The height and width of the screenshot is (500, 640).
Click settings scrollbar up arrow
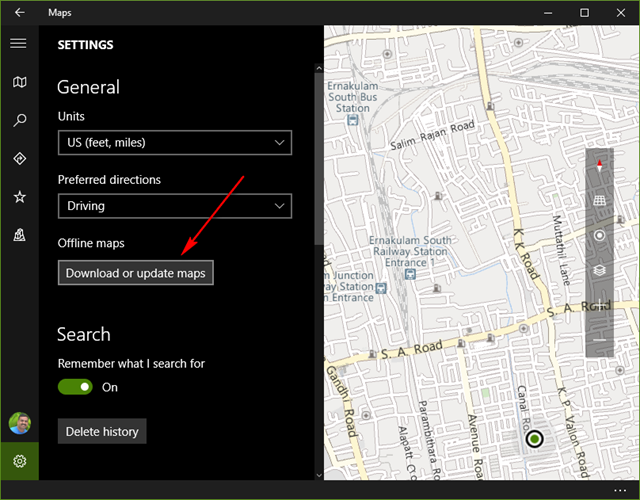319,68
